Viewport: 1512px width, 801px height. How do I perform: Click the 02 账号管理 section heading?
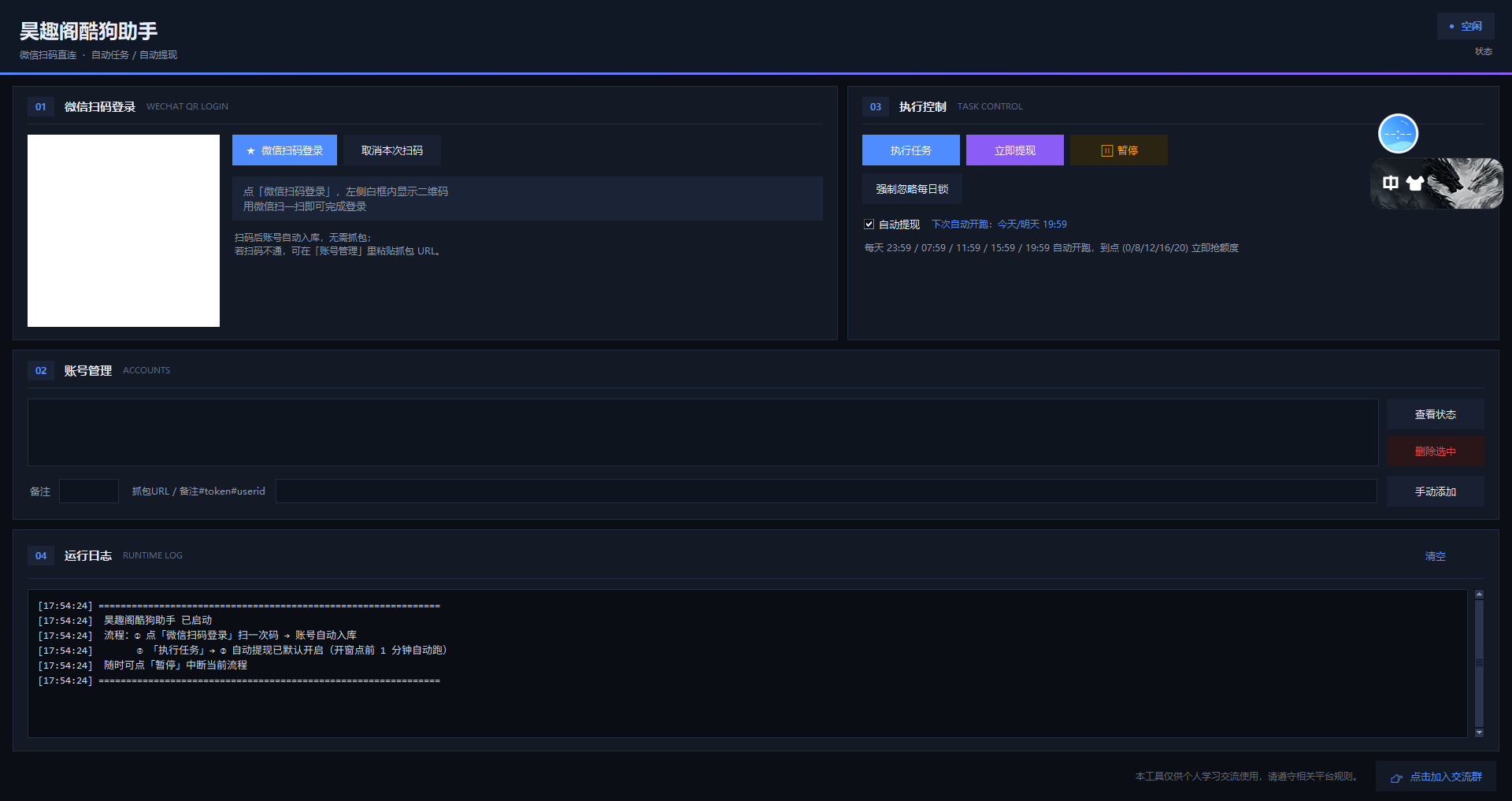click(x=88, y=370)
